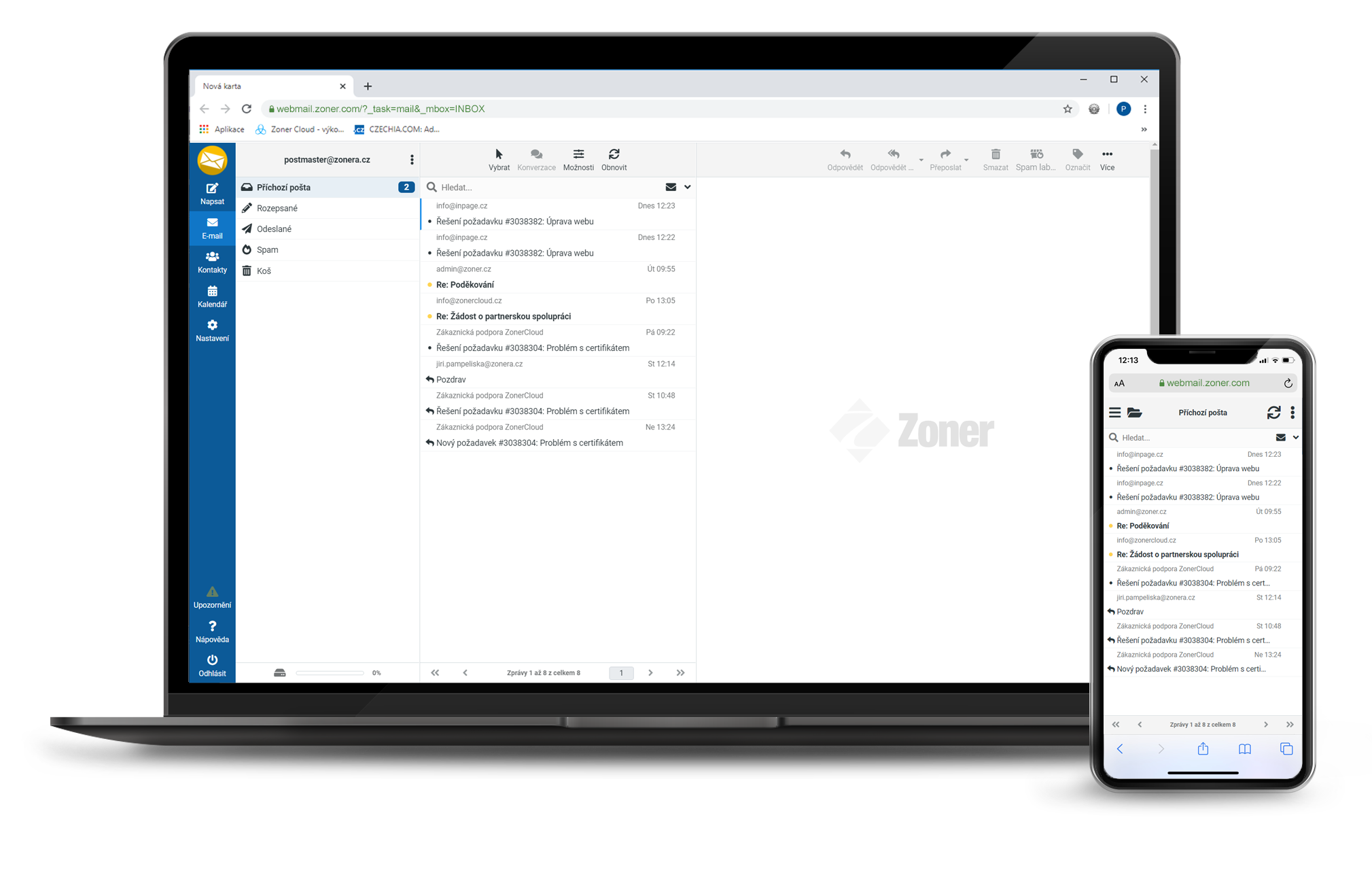The width and height of the screenshot is (1372, 894).
Task: Select the E-mail sidebar menu item
Action: click(212, 227)
